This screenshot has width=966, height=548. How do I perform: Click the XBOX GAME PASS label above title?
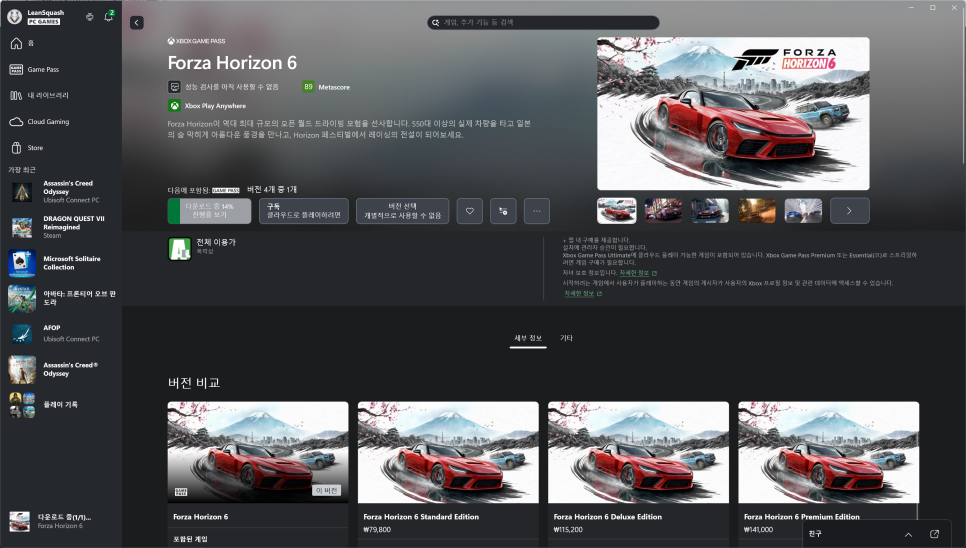click(x=197, y=41)
